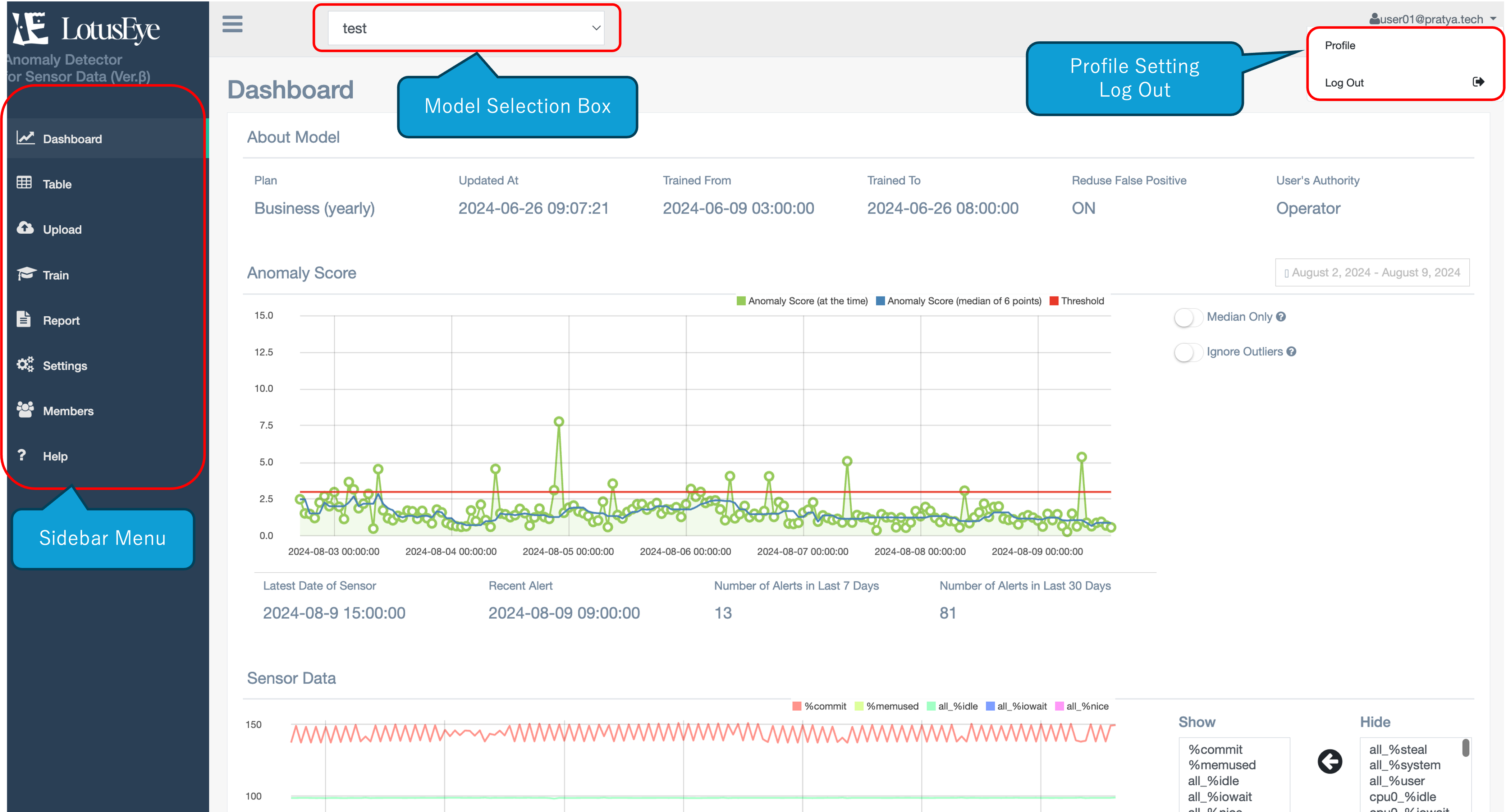Open the Table sidebar icon
This screenshot has width=1506, height=812.
24,183
